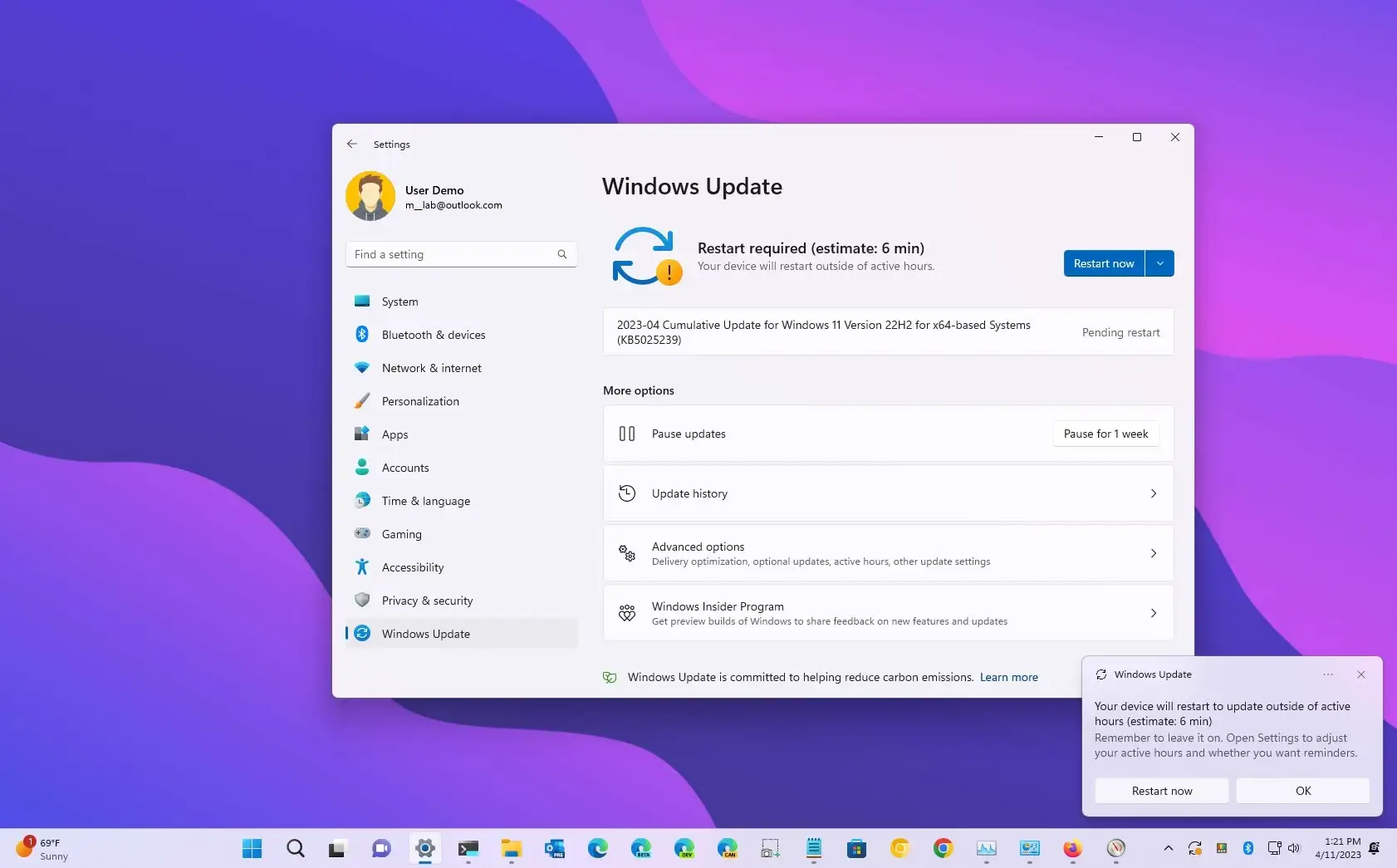Expand Windows Insider Program chevron
Screen dimensions: 1397x868
pyautogui.click(x=1154, y=613)
